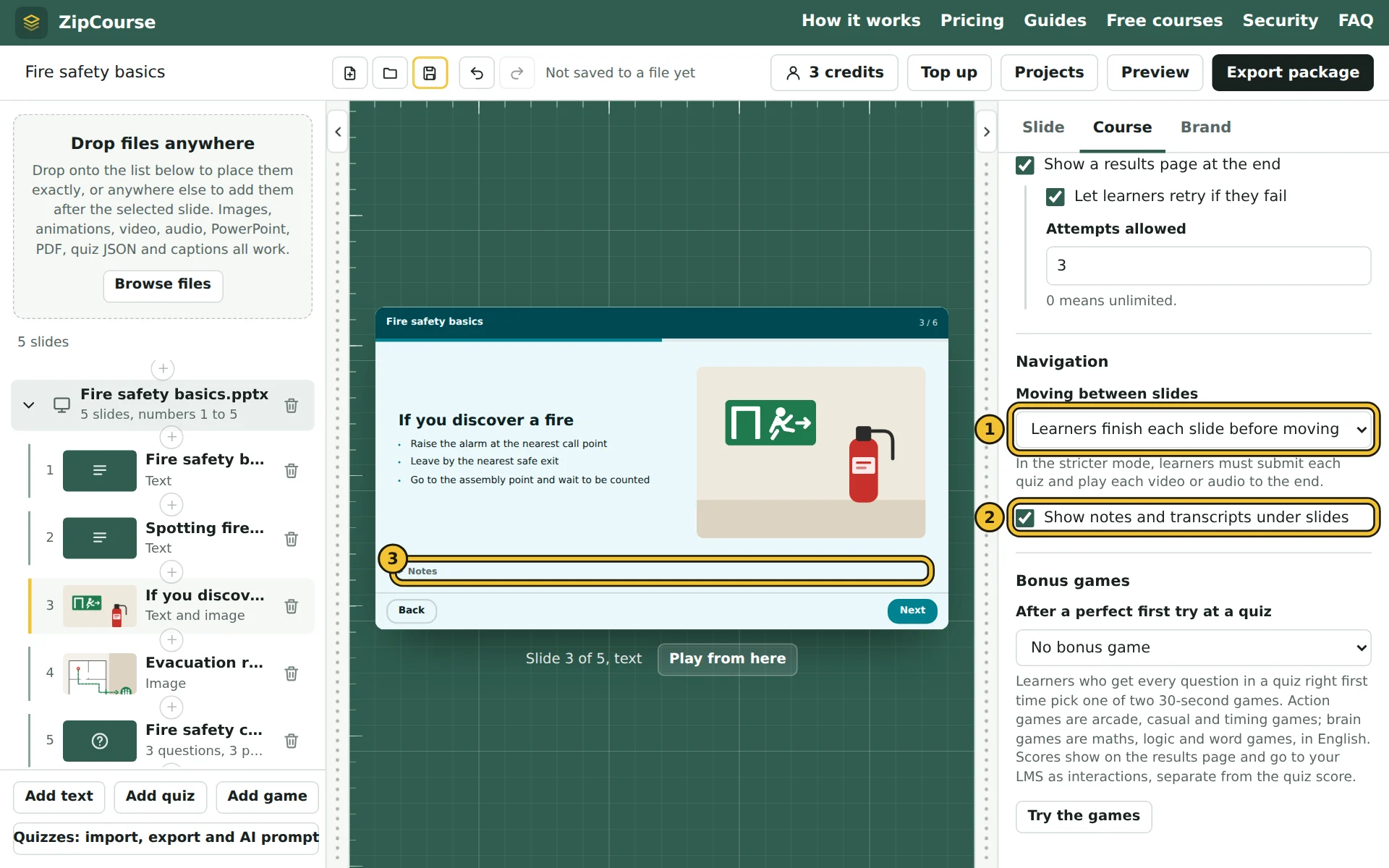The image size is (1389, 868).
Task: Select the Evacuation r... slide thumbnail
Action: 100,673
